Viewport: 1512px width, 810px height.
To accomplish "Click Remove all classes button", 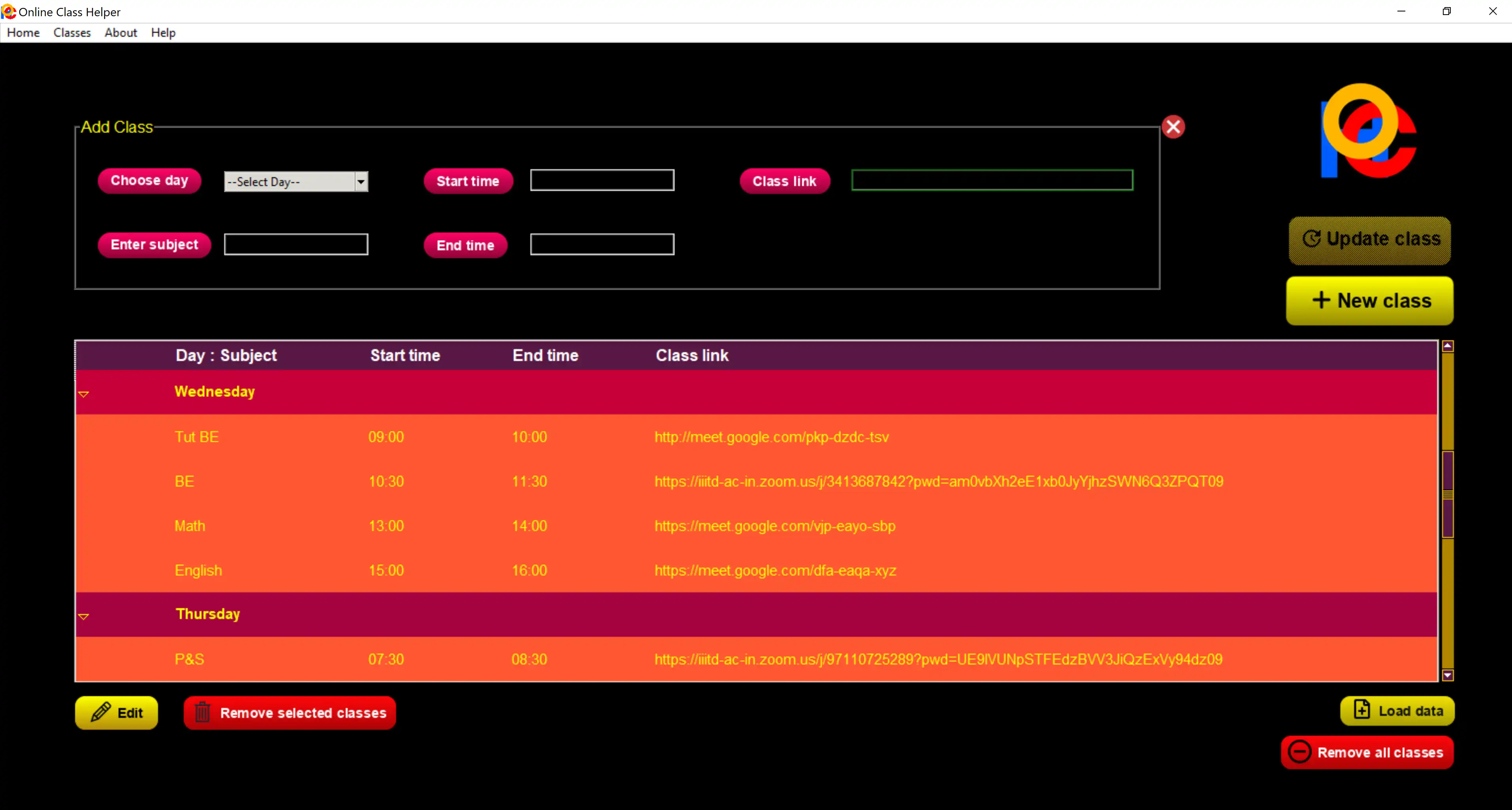I will pyautogui.click(x=1367, y=752).
